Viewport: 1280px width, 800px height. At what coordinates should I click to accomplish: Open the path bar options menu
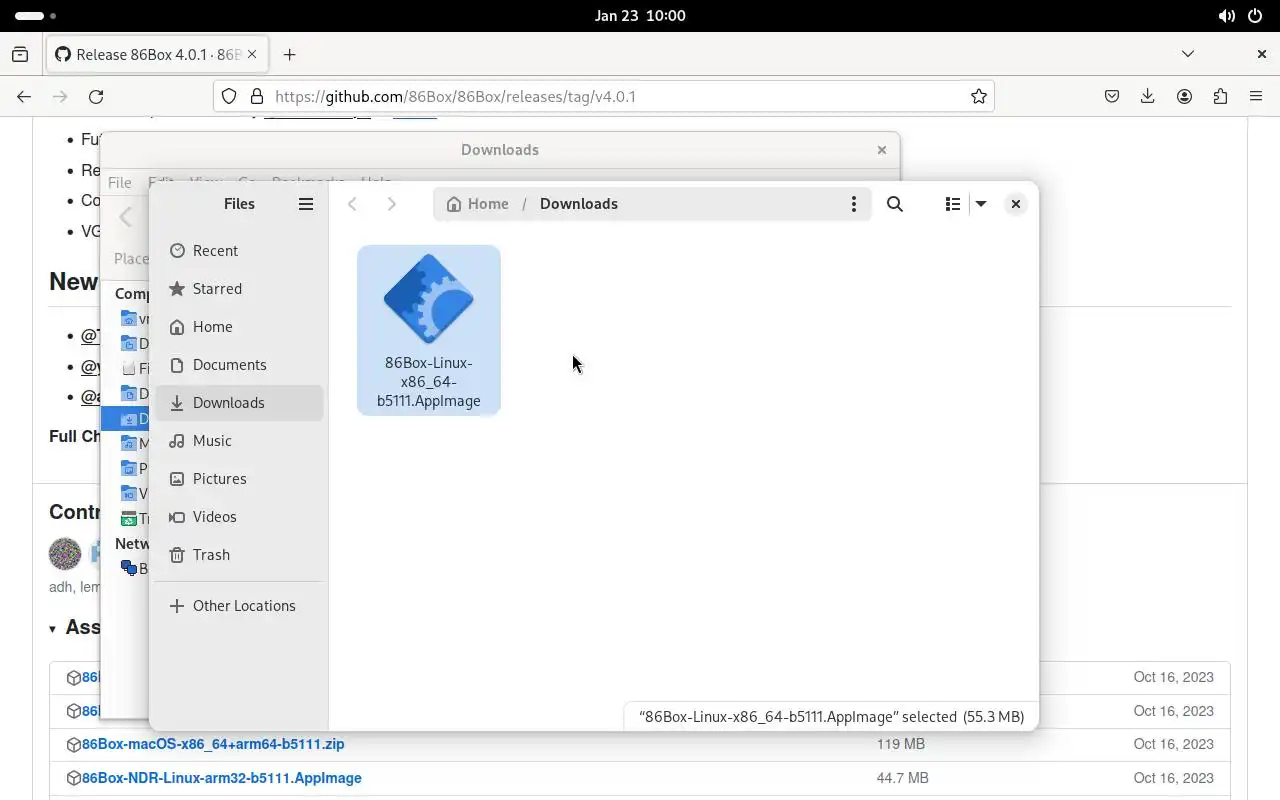pos(853,204)
